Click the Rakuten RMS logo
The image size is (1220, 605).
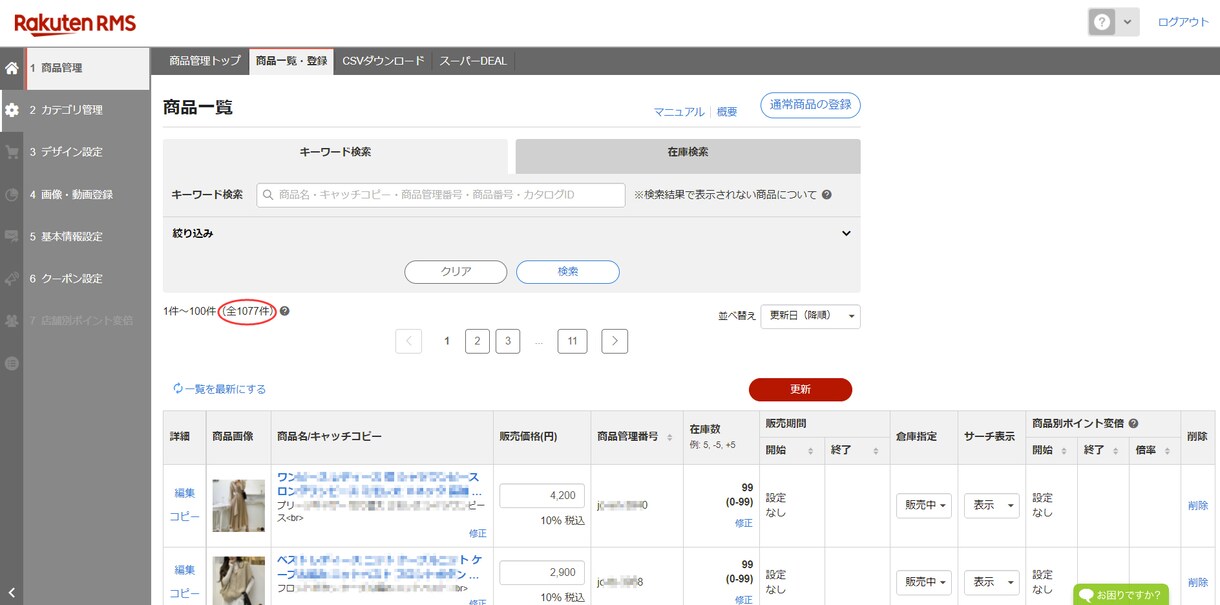[75, 24]
